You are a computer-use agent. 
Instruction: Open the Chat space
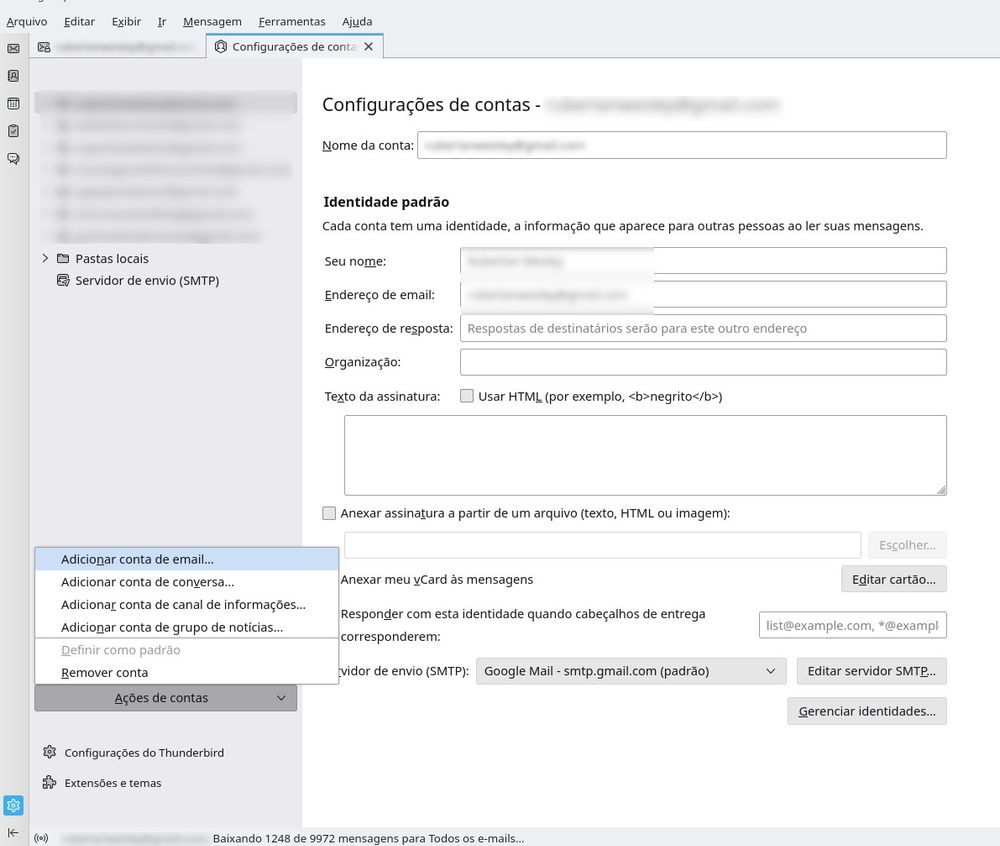[x=13, y=158]
